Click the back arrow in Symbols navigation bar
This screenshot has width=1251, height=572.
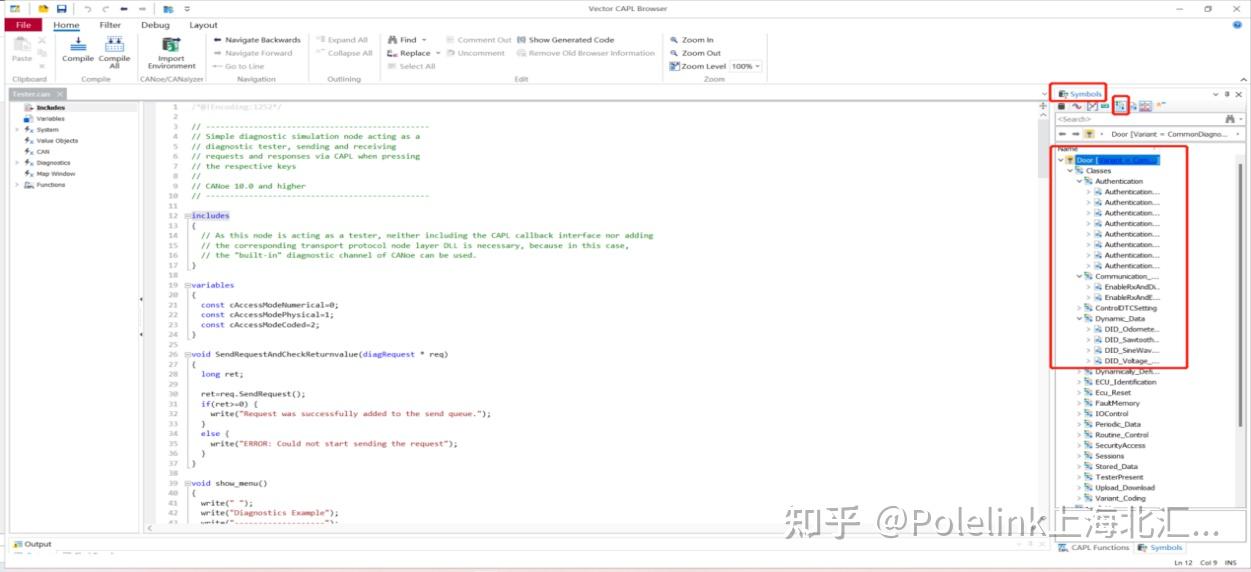tap(1062, 133)
